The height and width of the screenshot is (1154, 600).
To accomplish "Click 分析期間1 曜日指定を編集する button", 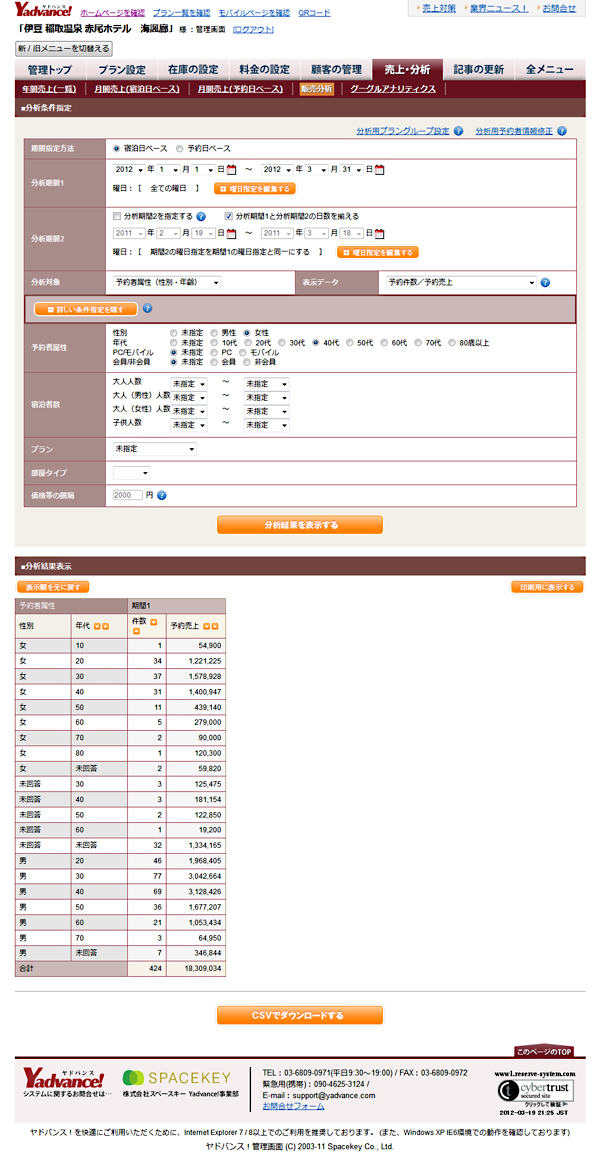I will point(255,189).
